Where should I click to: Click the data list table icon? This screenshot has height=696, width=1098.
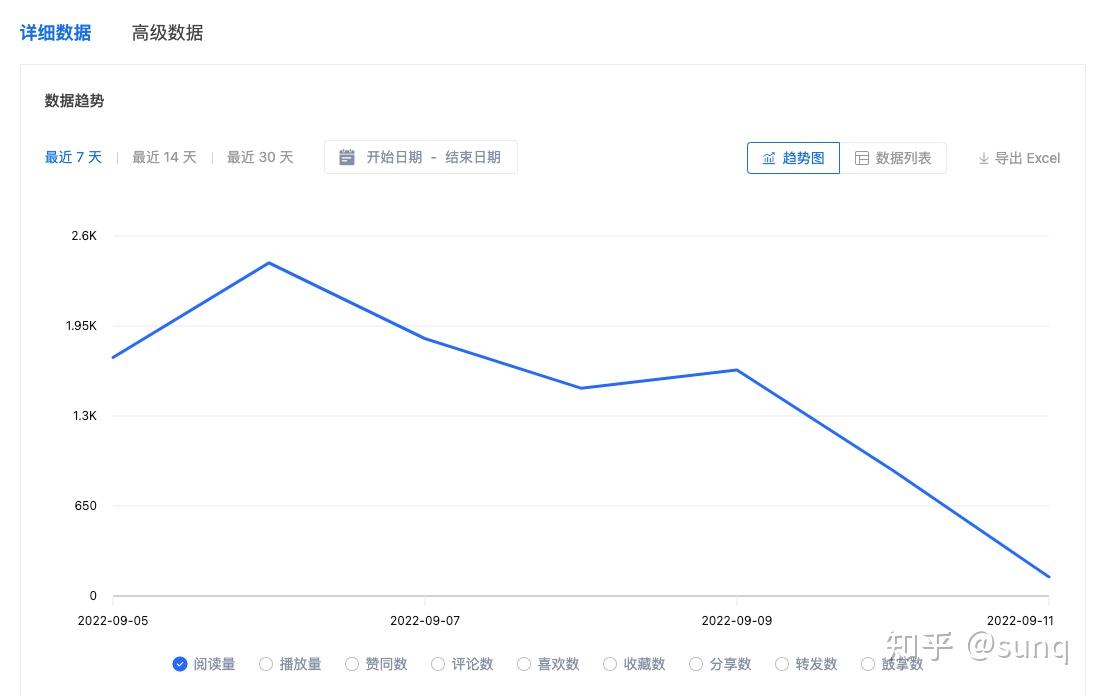(861, 158)
